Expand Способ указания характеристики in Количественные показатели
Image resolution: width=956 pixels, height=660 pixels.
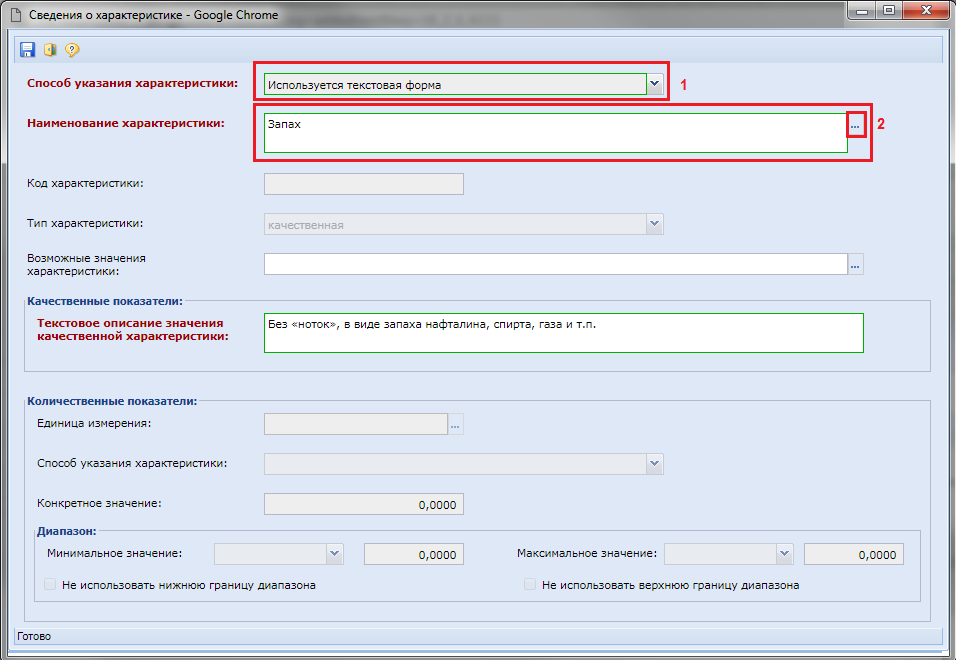pos(654,464)
